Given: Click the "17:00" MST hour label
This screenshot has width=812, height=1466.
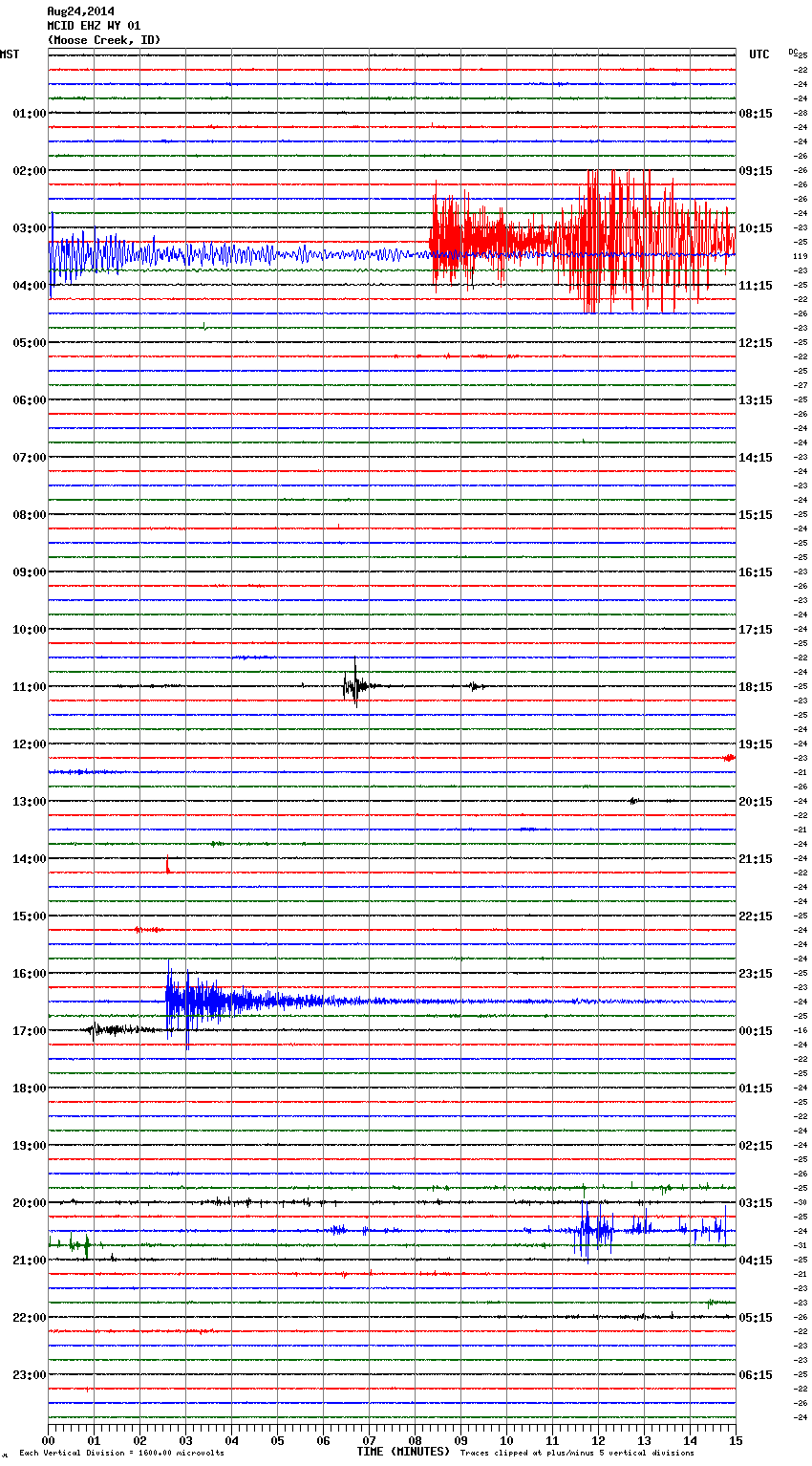Looking at the screenshot, I should 30,1030.
